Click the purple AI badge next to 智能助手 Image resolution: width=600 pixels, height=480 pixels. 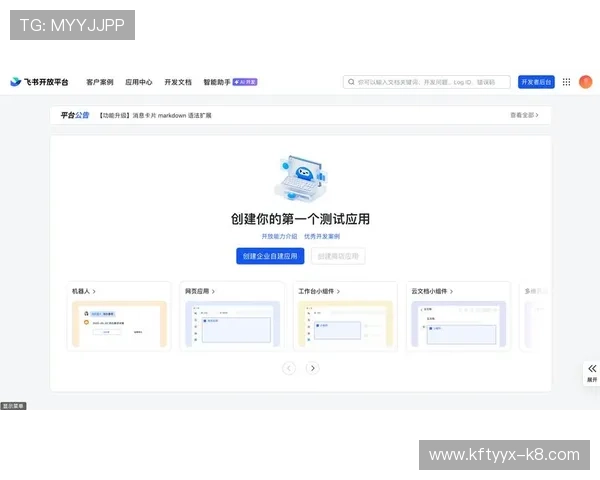pos(245,82)
